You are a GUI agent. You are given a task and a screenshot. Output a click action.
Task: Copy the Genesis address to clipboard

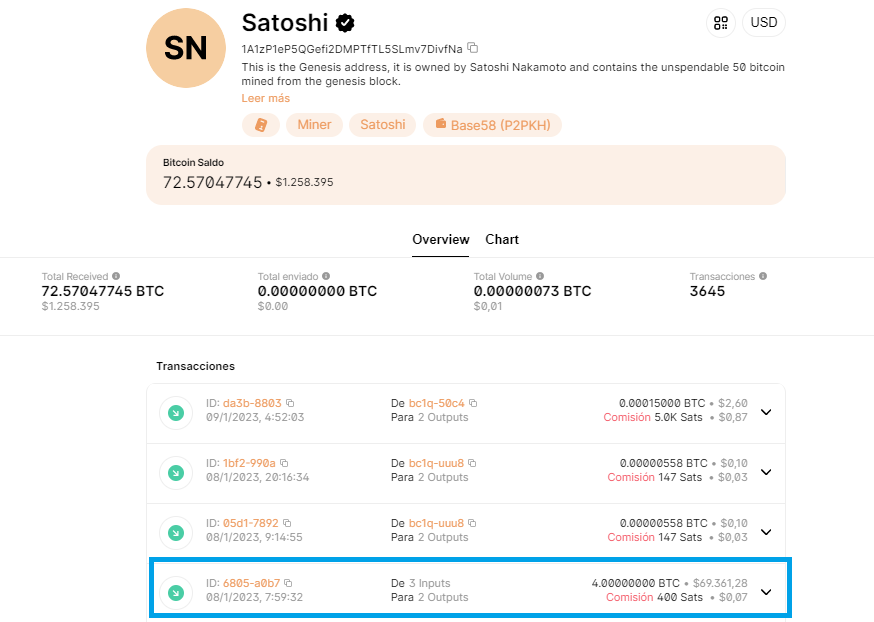pos(473,48)
